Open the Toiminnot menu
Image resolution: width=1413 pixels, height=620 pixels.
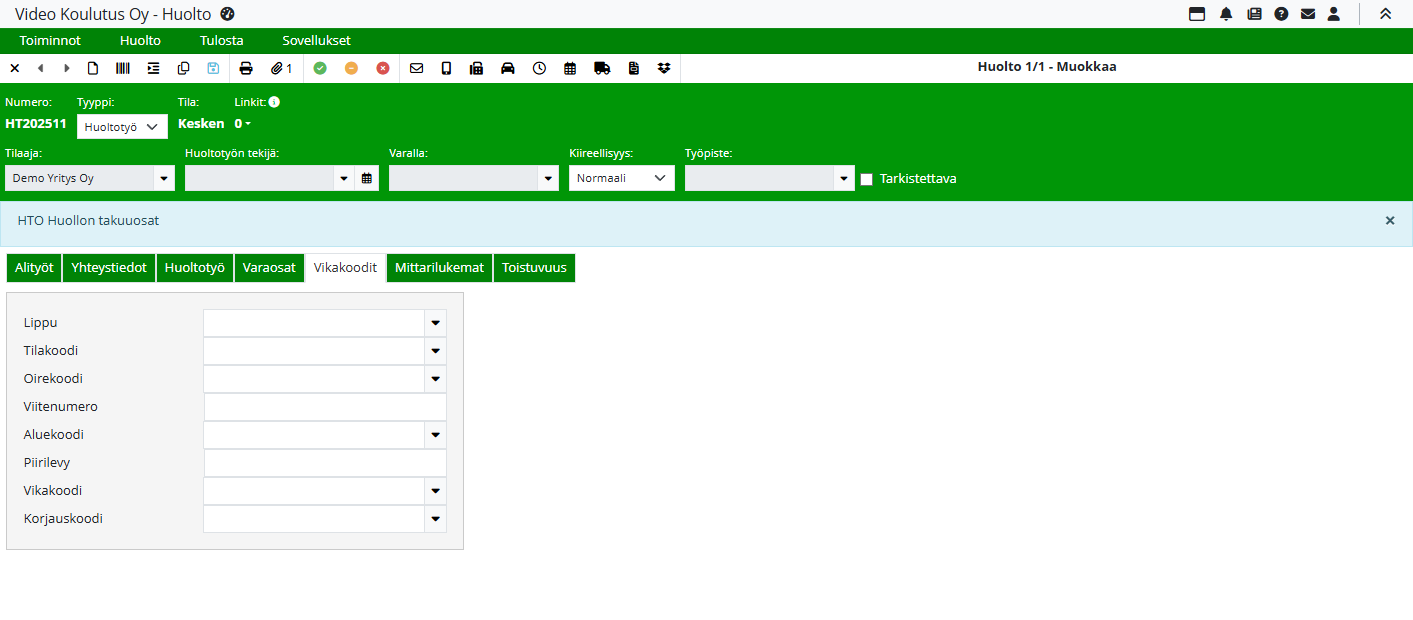coord(50,41)
